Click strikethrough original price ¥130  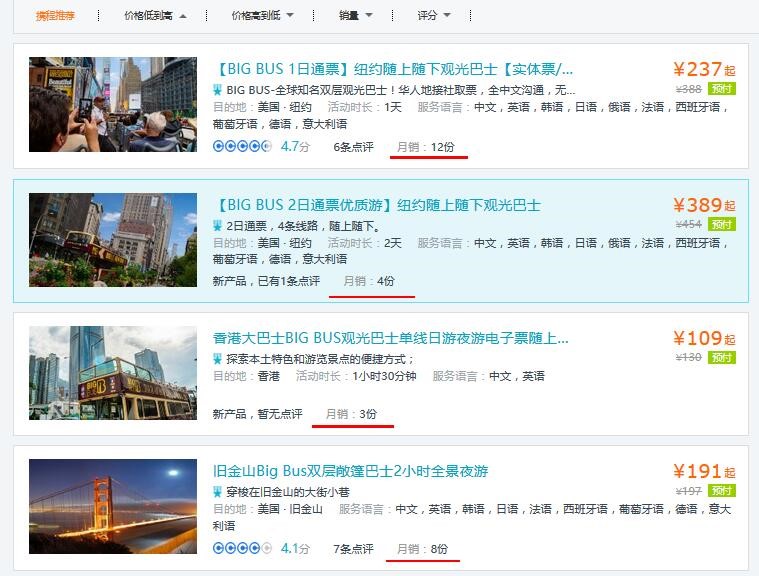point(688,357)
